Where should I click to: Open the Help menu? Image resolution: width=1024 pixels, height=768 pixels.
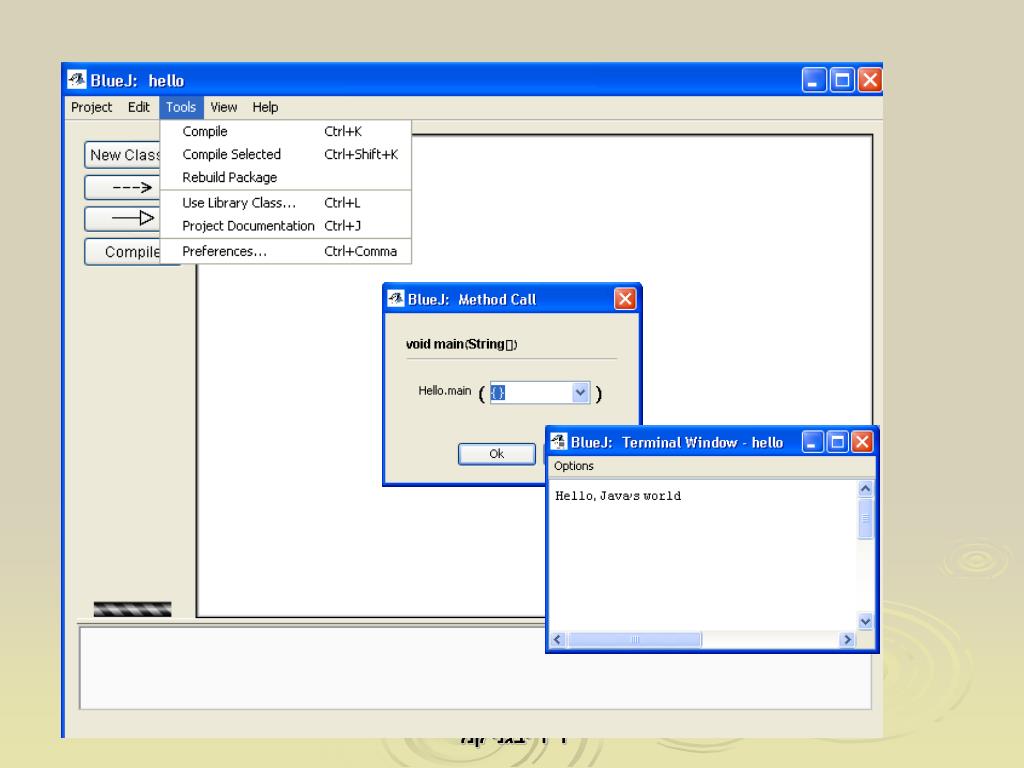(265, 107)
